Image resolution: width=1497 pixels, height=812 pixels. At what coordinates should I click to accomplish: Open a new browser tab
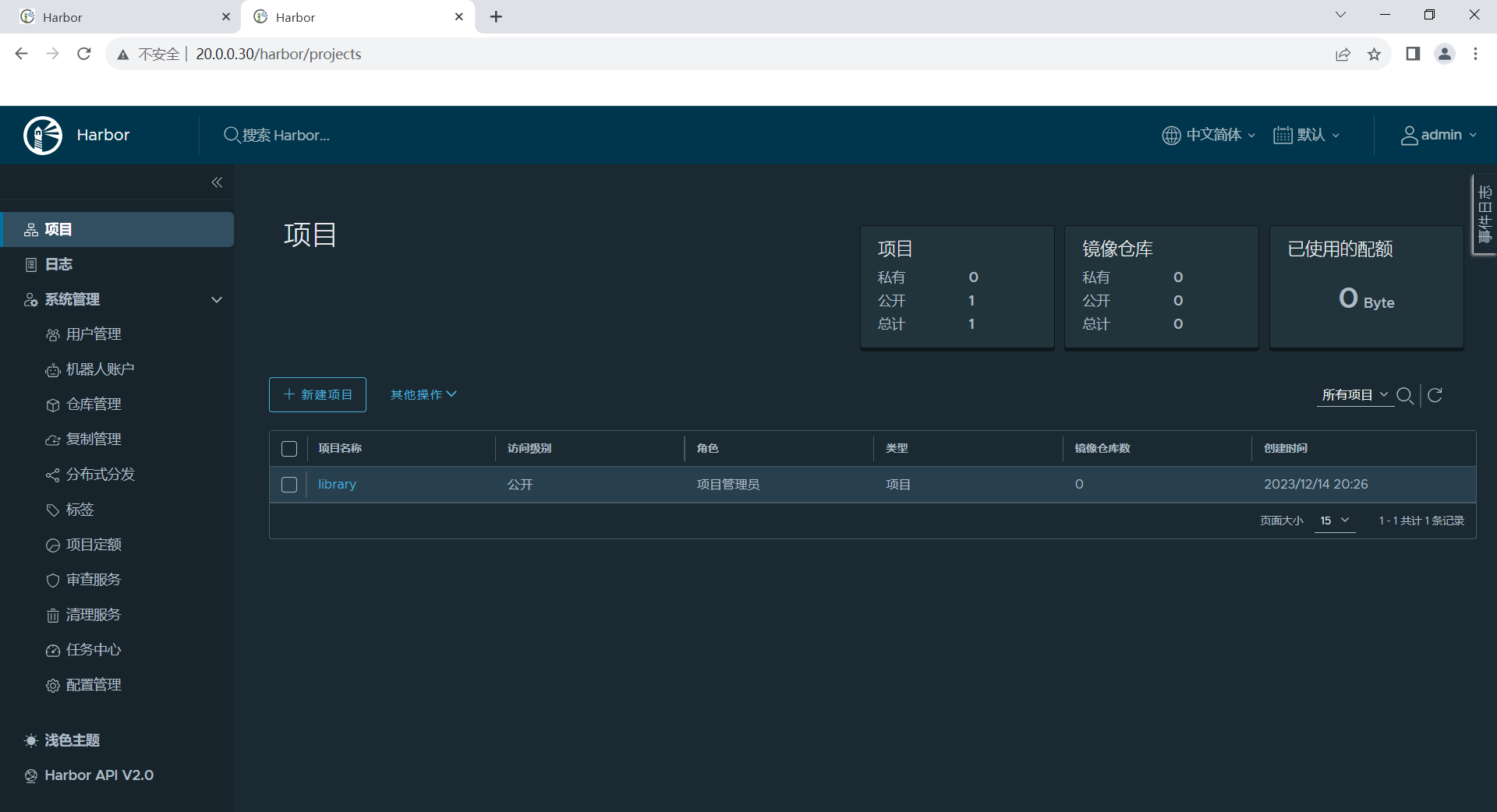click(496, 16)
